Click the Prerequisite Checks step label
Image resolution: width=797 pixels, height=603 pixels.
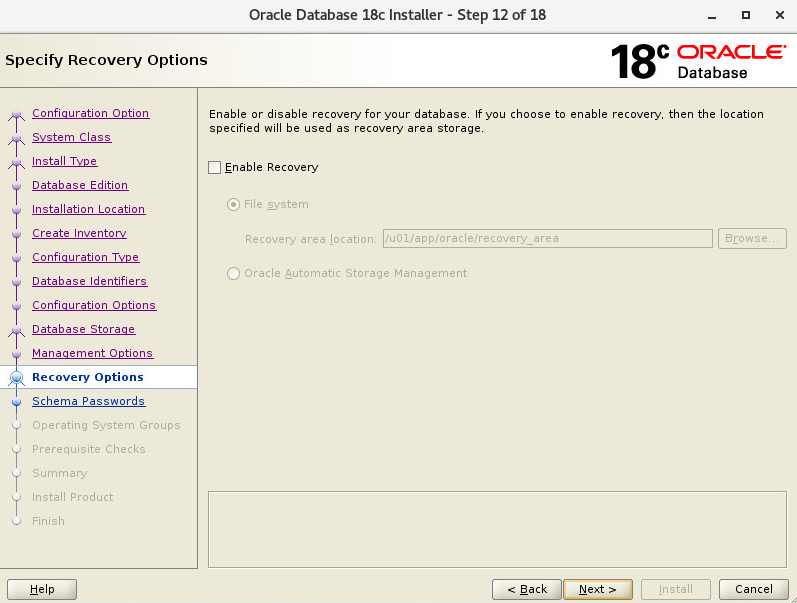click(x=89, y=449)
